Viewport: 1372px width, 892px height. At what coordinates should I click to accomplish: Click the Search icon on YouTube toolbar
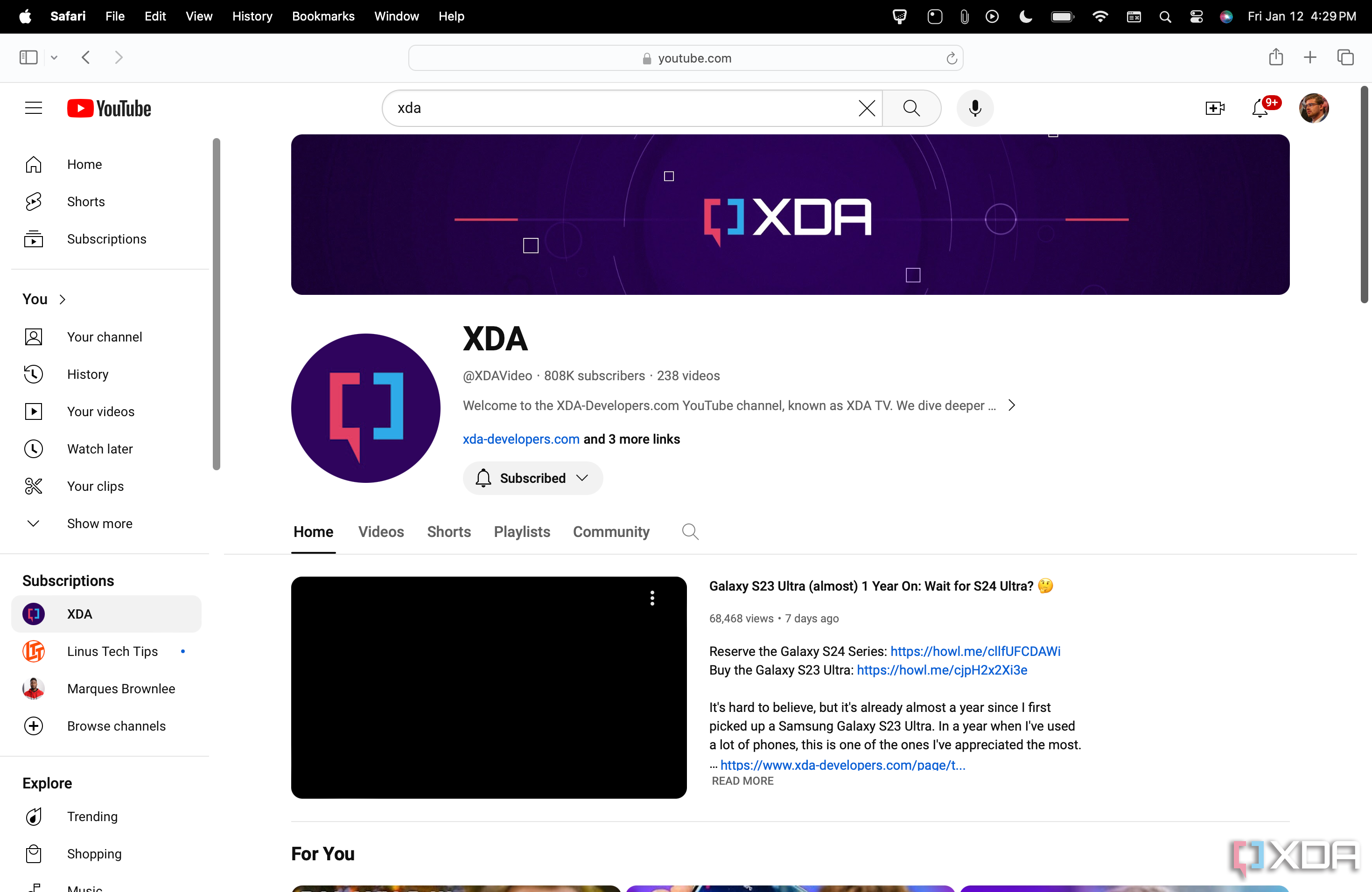click(x=911, y=108)
